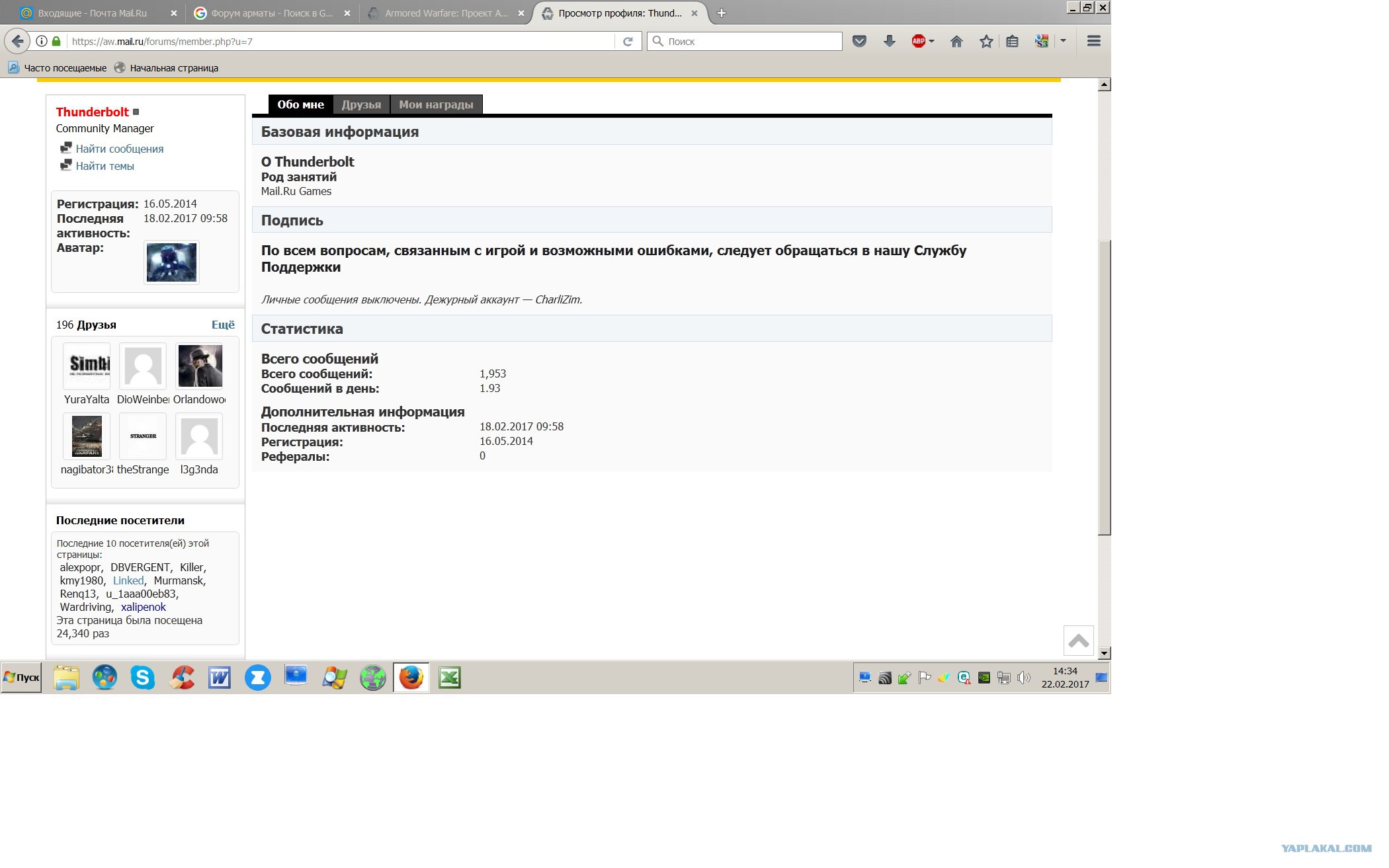Image resolution: width=1389 pixels, height=868 pixels.
Task: Go to Firefox home page icon
Action: tap(956, 42)
